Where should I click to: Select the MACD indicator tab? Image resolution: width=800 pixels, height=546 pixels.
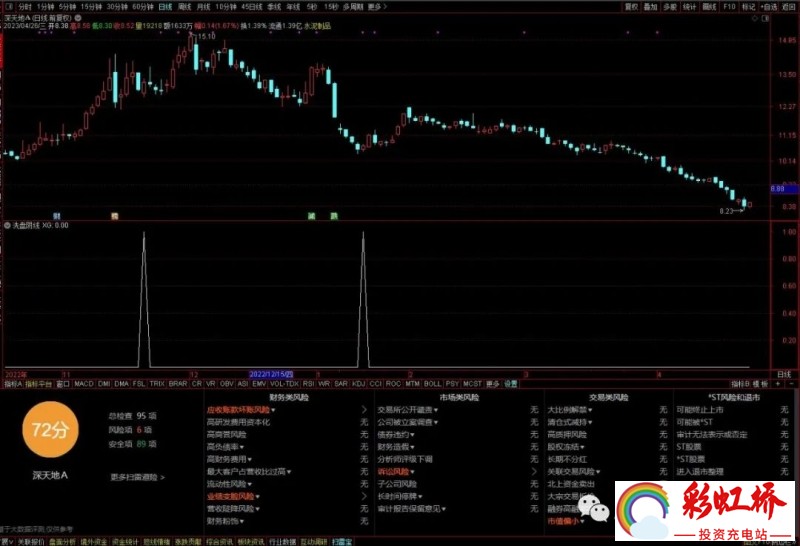tap(83, 383)
